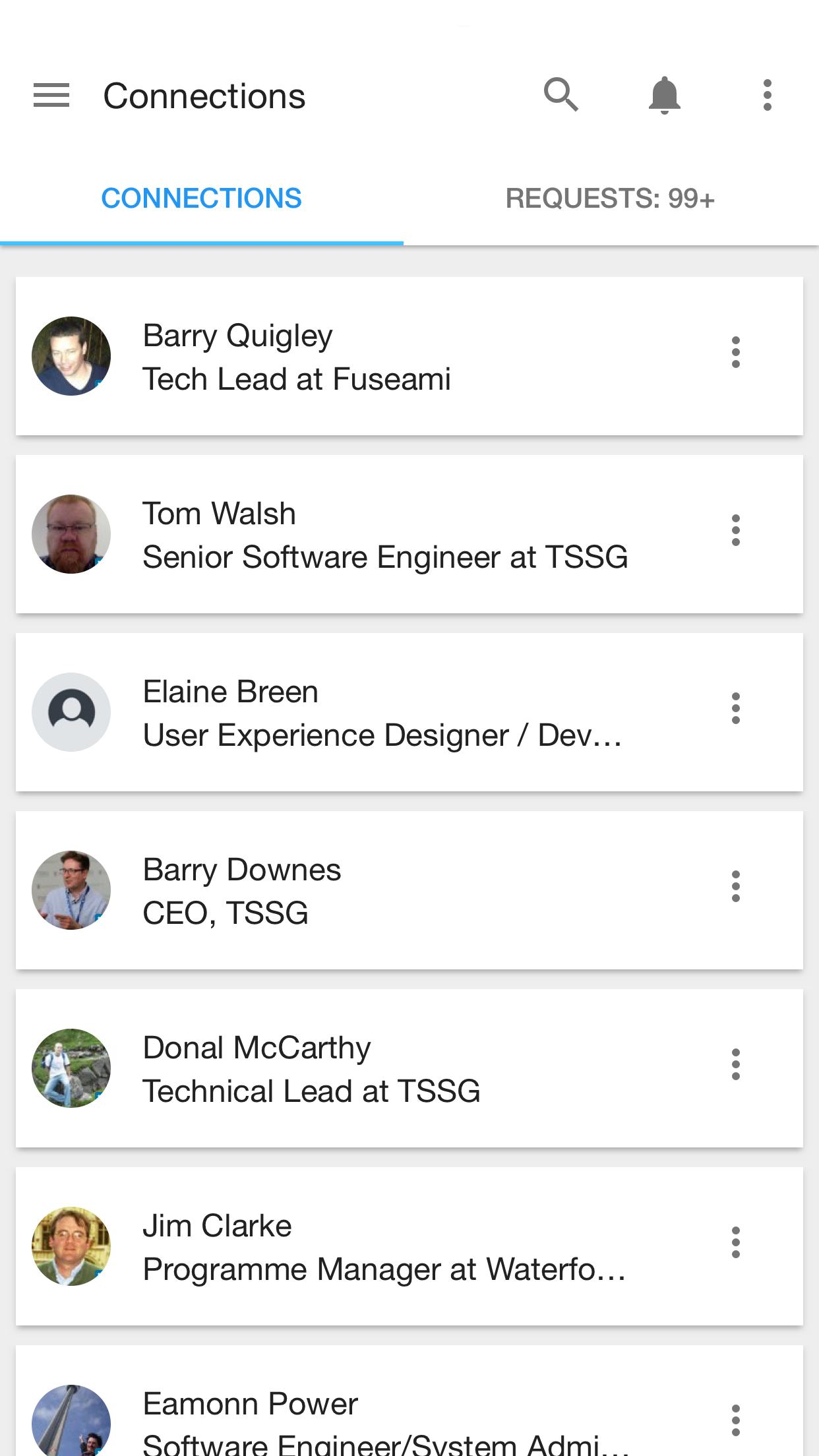
Task: Open options menu for Barry Downes
Action: point(736,886)
